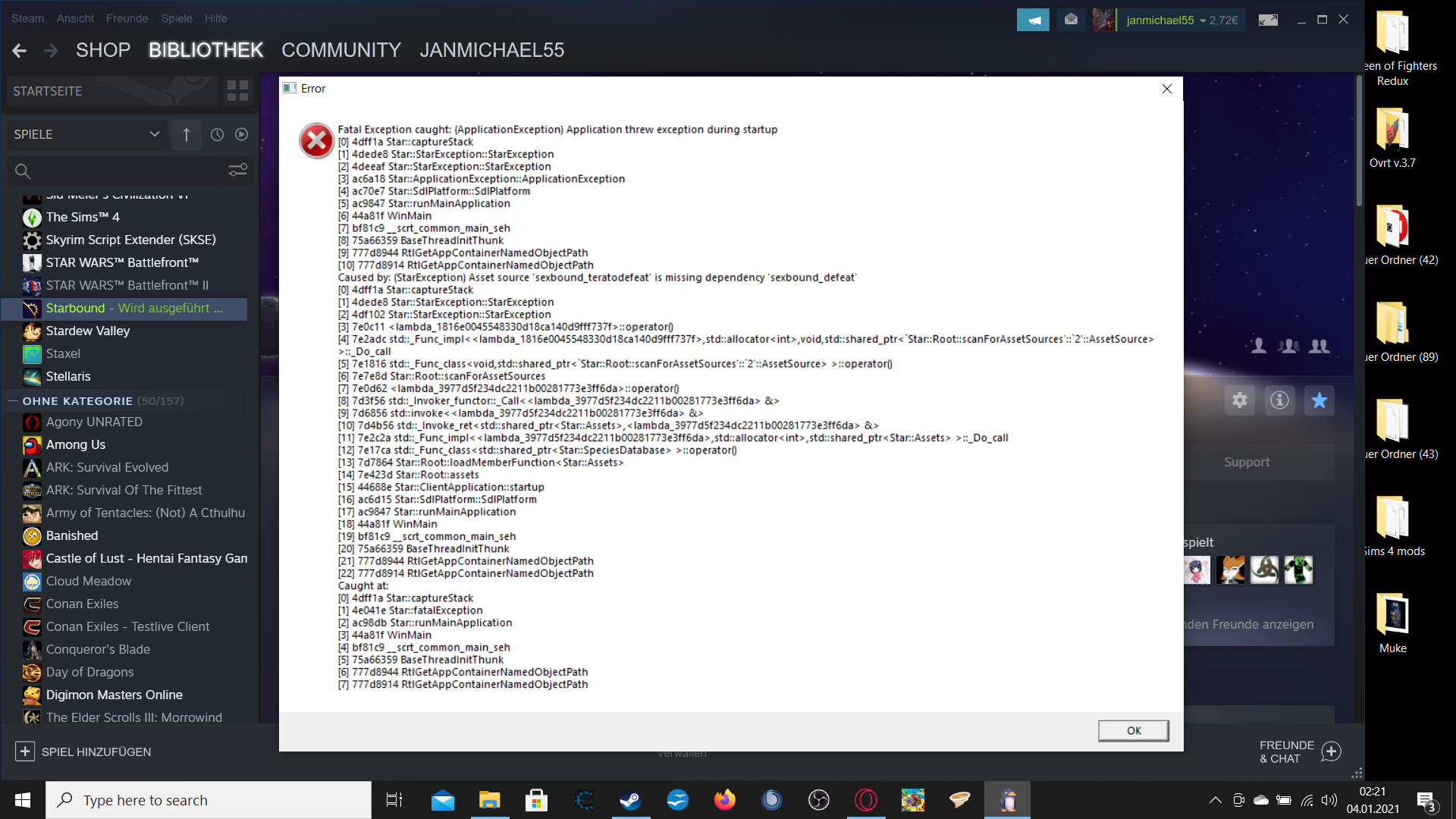
Task: Go to the SHOP tab
Action: pos(103,51)
